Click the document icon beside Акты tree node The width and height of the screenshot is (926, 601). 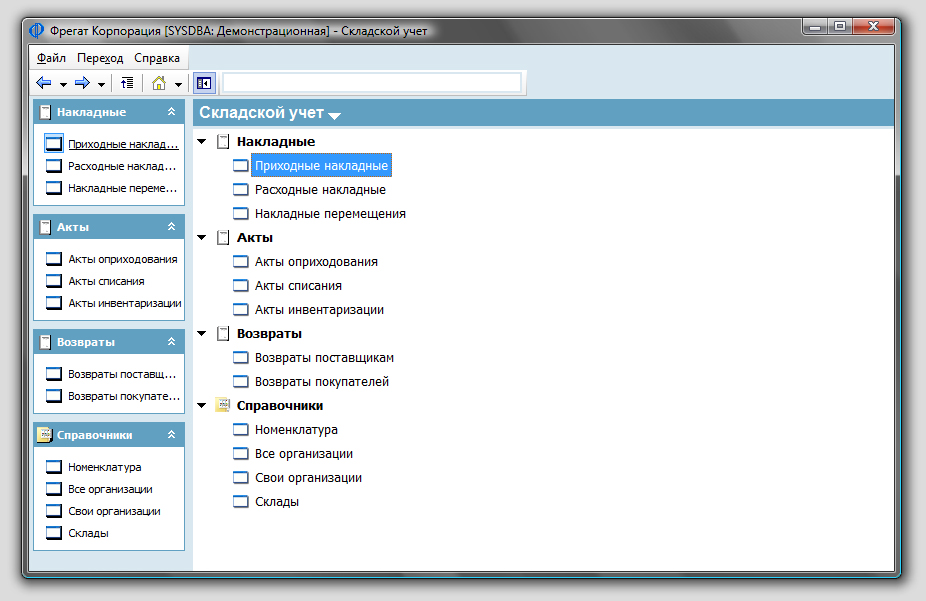pyautogui.click(x=223, y=237)
